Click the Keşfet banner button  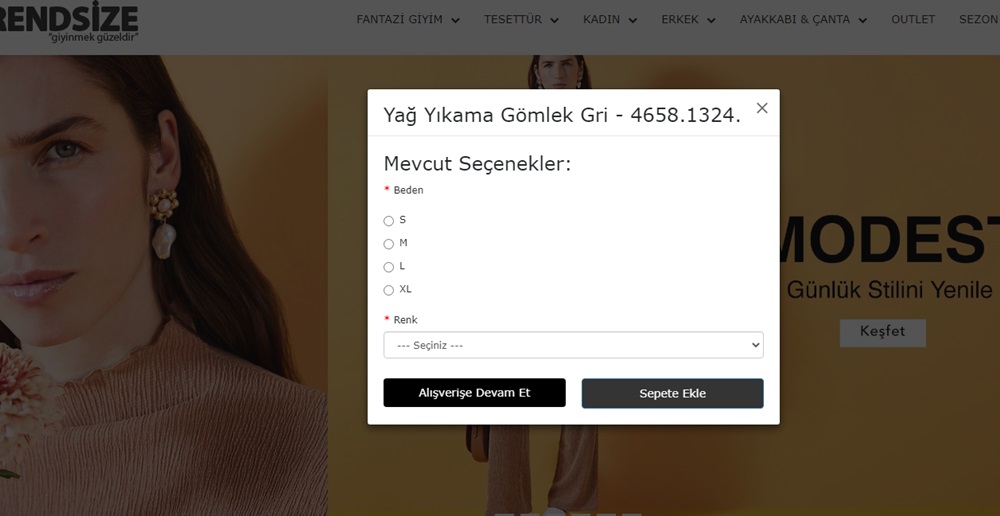point(882,333)
